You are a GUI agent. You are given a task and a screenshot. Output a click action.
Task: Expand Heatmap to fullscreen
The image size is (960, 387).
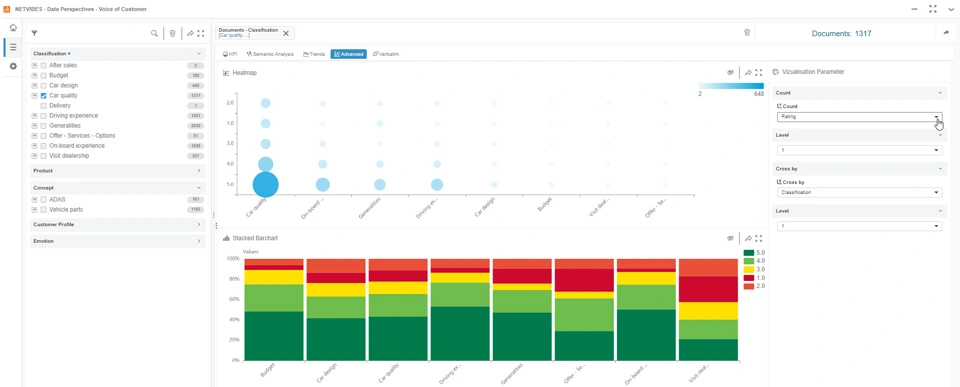[759, 72]
